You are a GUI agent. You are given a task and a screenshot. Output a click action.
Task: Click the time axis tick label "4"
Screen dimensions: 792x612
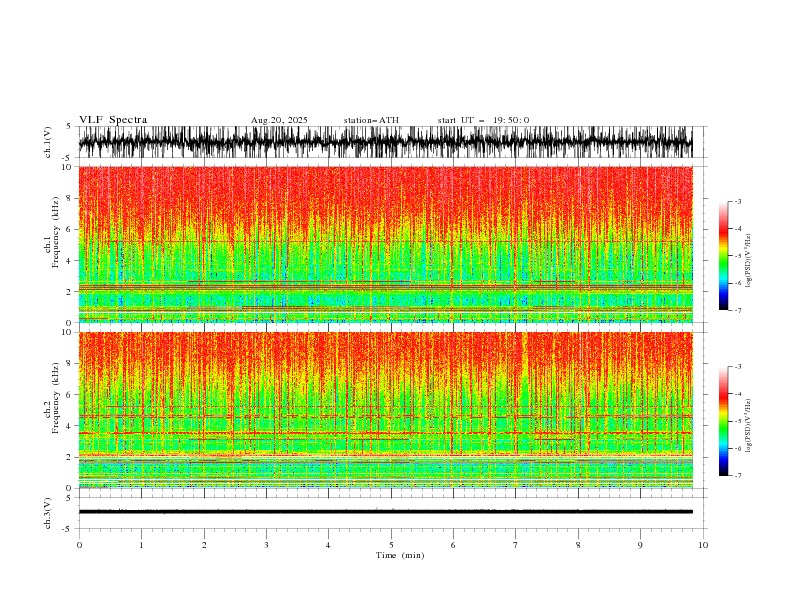pos(328,545)
